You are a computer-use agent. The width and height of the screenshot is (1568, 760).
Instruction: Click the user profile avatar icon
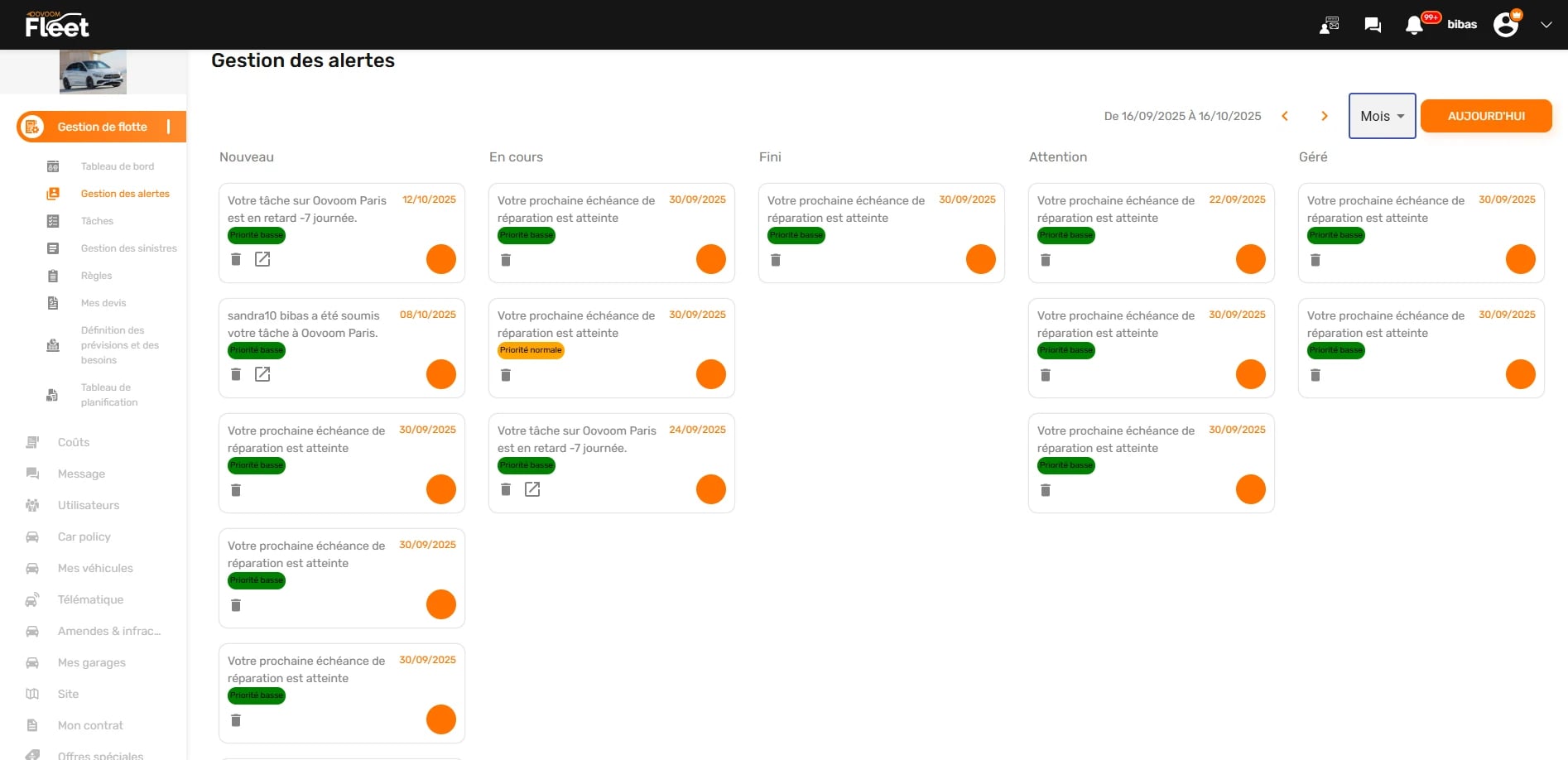[1506, 25]
